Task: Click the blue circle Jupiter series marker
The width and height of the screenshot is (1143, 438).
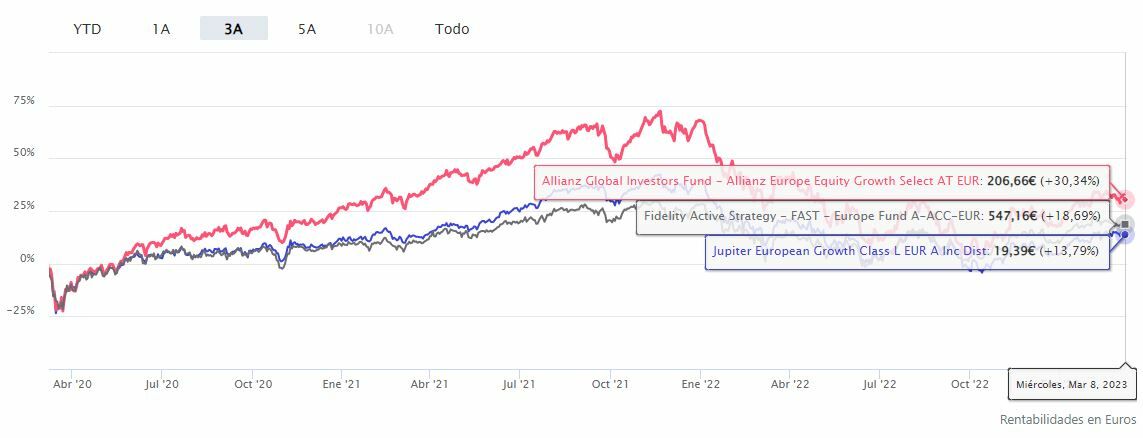Action: point(1125,235)
